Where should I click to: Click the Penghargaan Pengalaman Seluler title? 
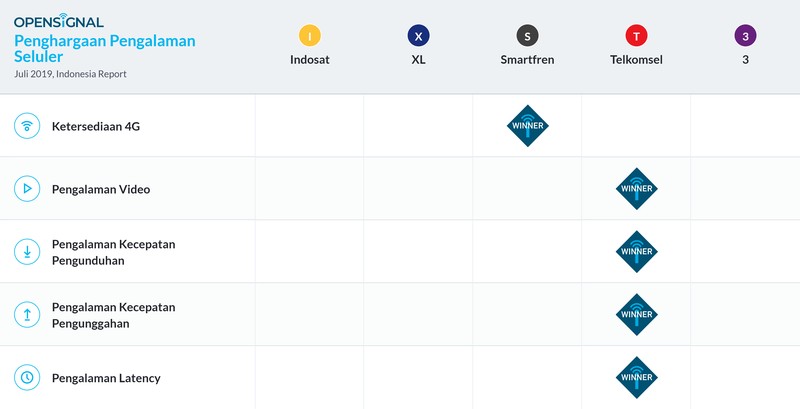[105, 48]
